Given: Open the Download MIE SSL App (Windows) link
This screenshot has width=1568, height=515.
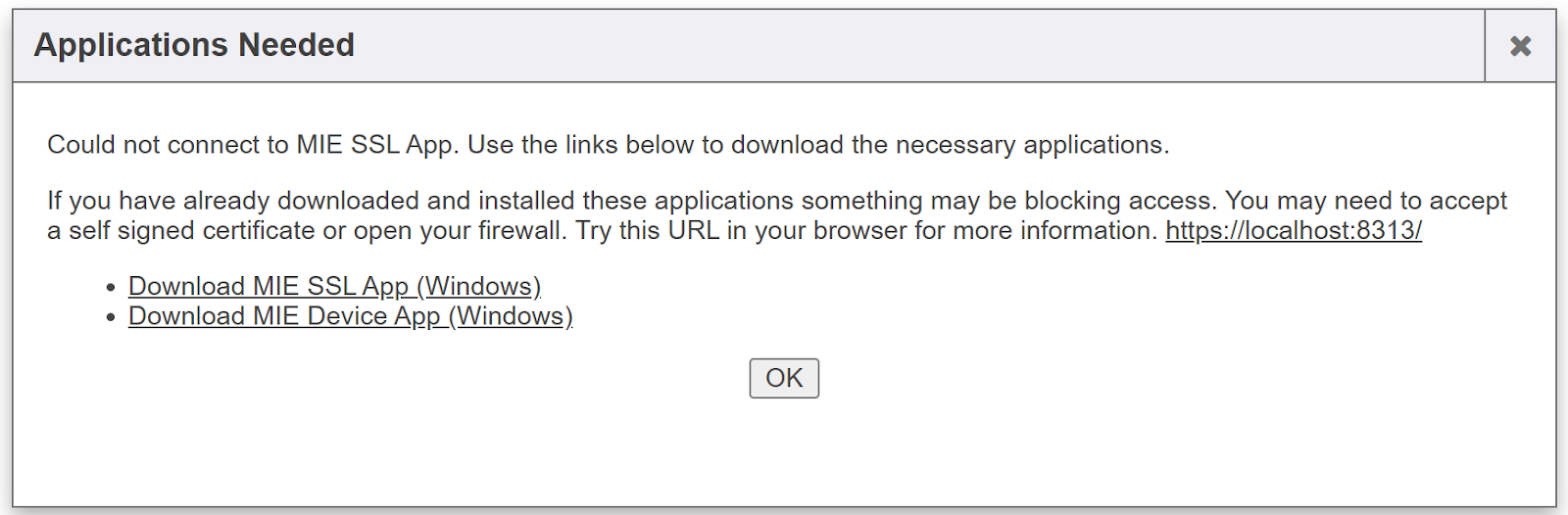Looking at the screenshot, I should [x=334, y=286].
